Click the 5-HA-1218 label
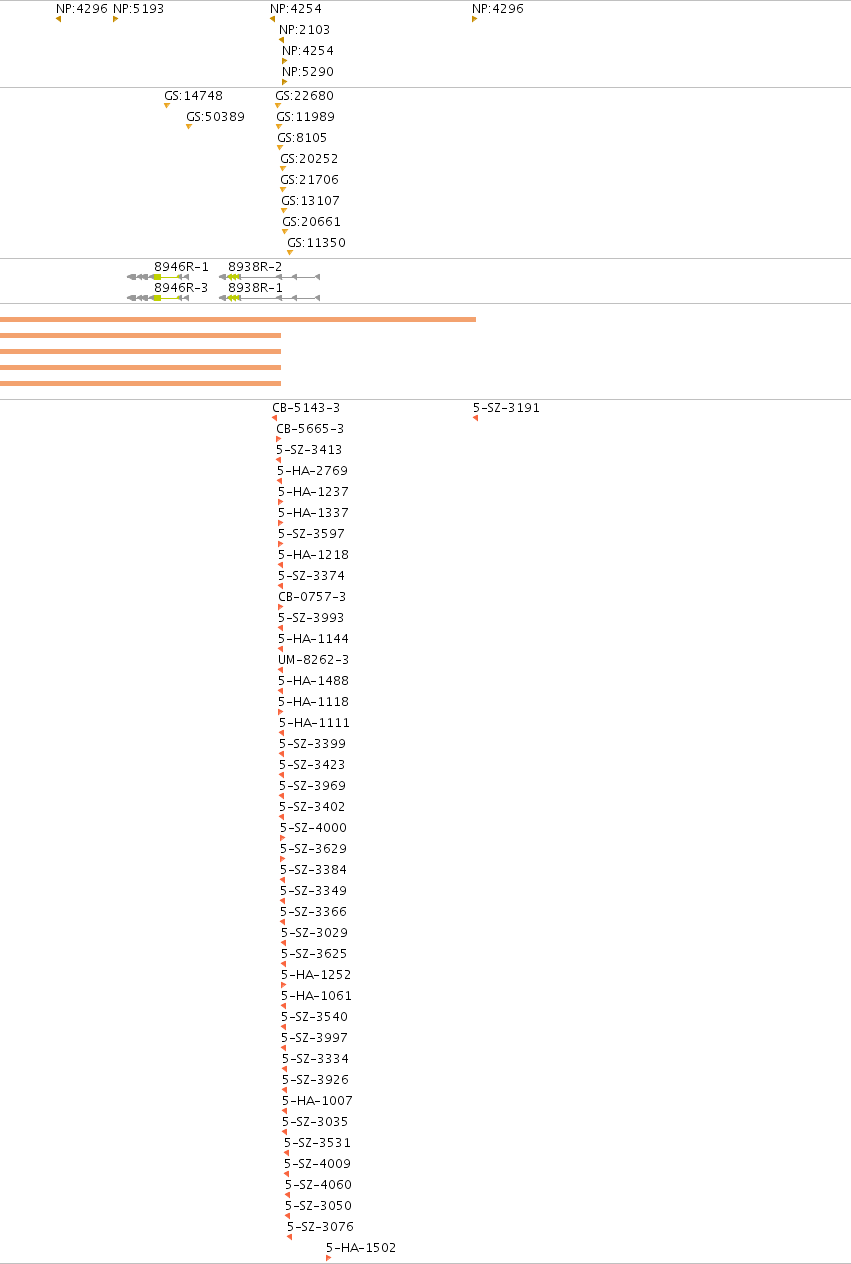The image size is (851, 1264). [313, 555]
